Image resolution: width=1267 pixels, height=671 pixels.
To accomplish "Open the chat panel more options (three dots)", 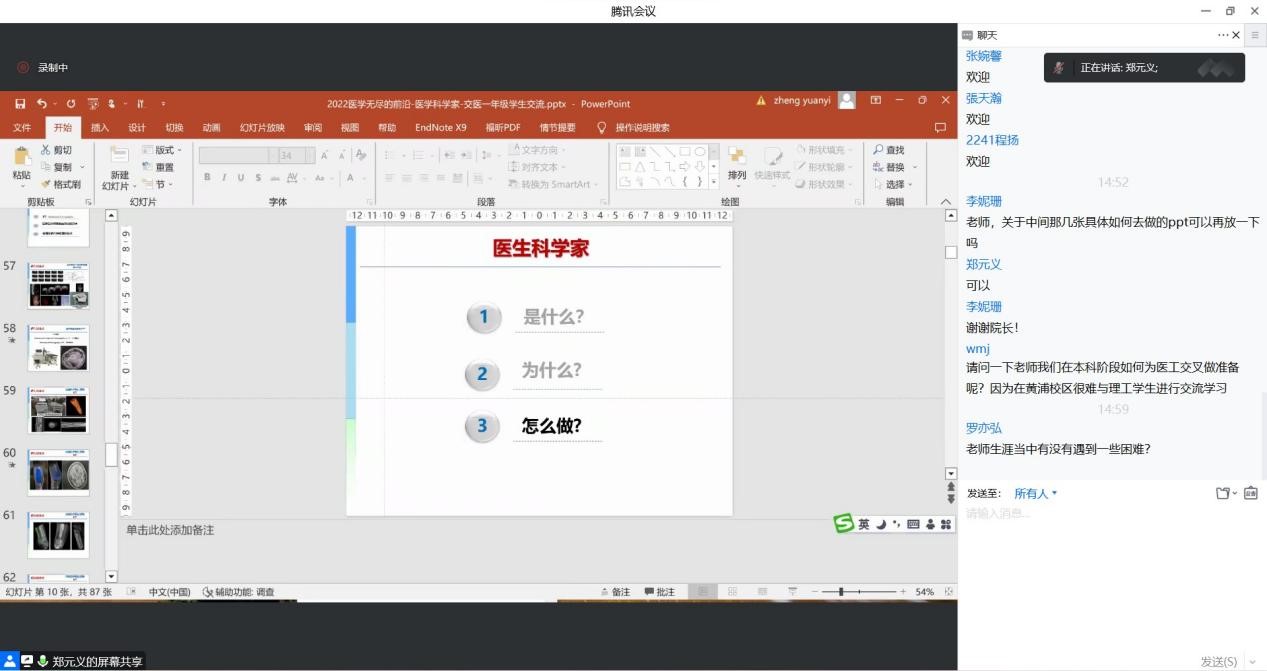I will pos(1222,35).
